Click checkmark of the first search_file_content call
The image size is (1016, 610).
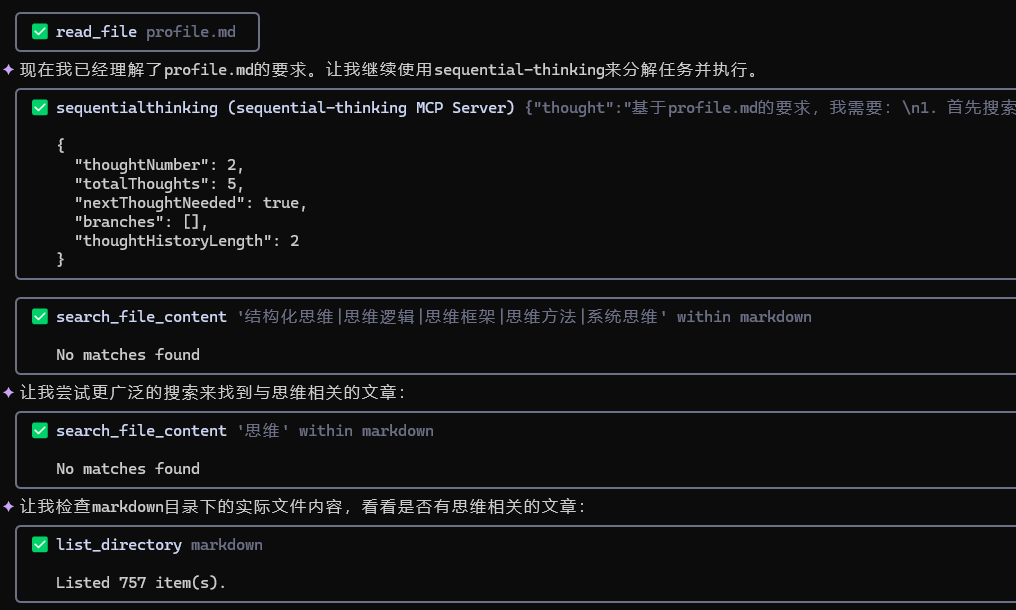point(40,316)
